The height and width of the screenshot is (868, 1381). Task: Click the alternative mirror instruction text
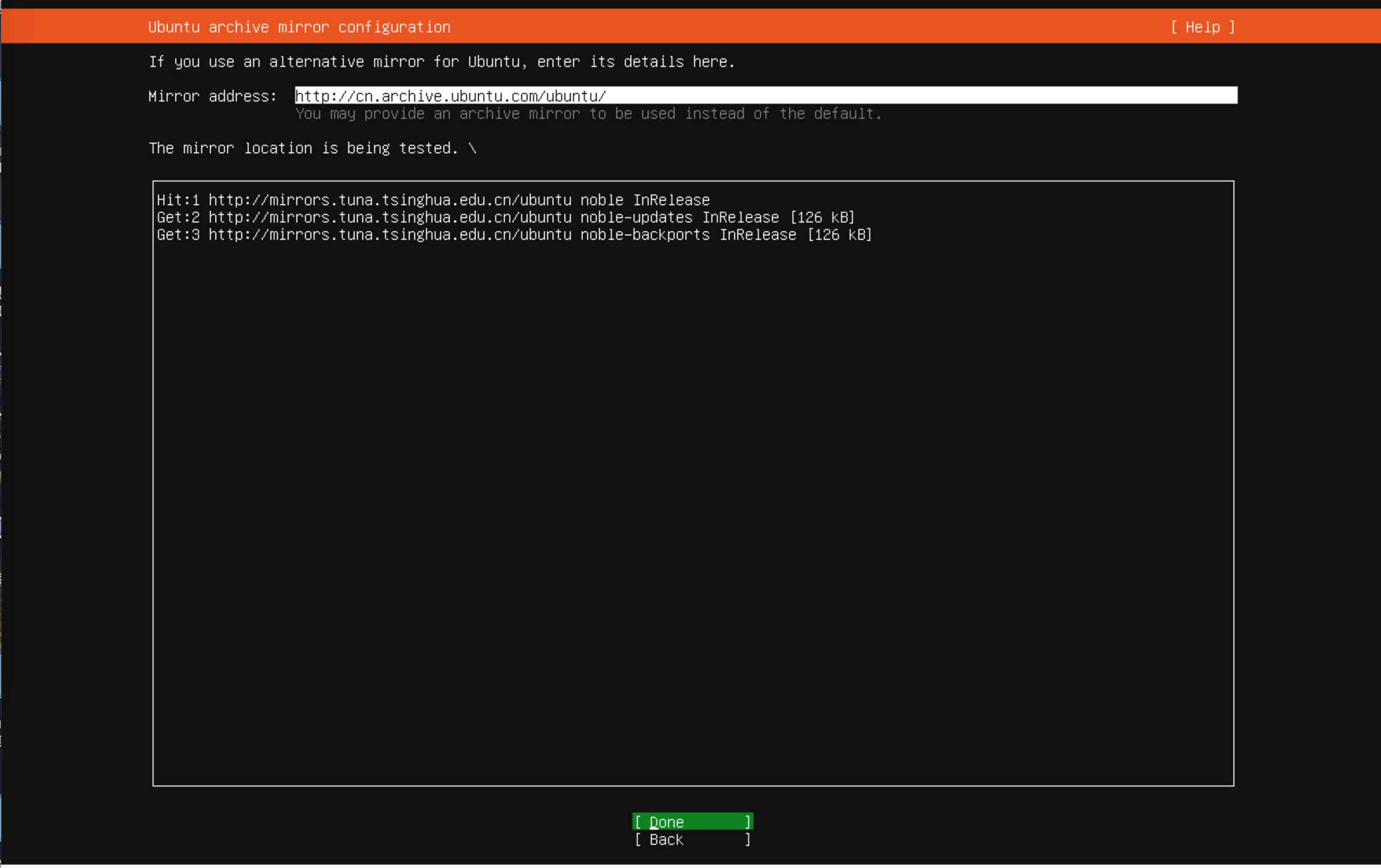tap(442, 62)
